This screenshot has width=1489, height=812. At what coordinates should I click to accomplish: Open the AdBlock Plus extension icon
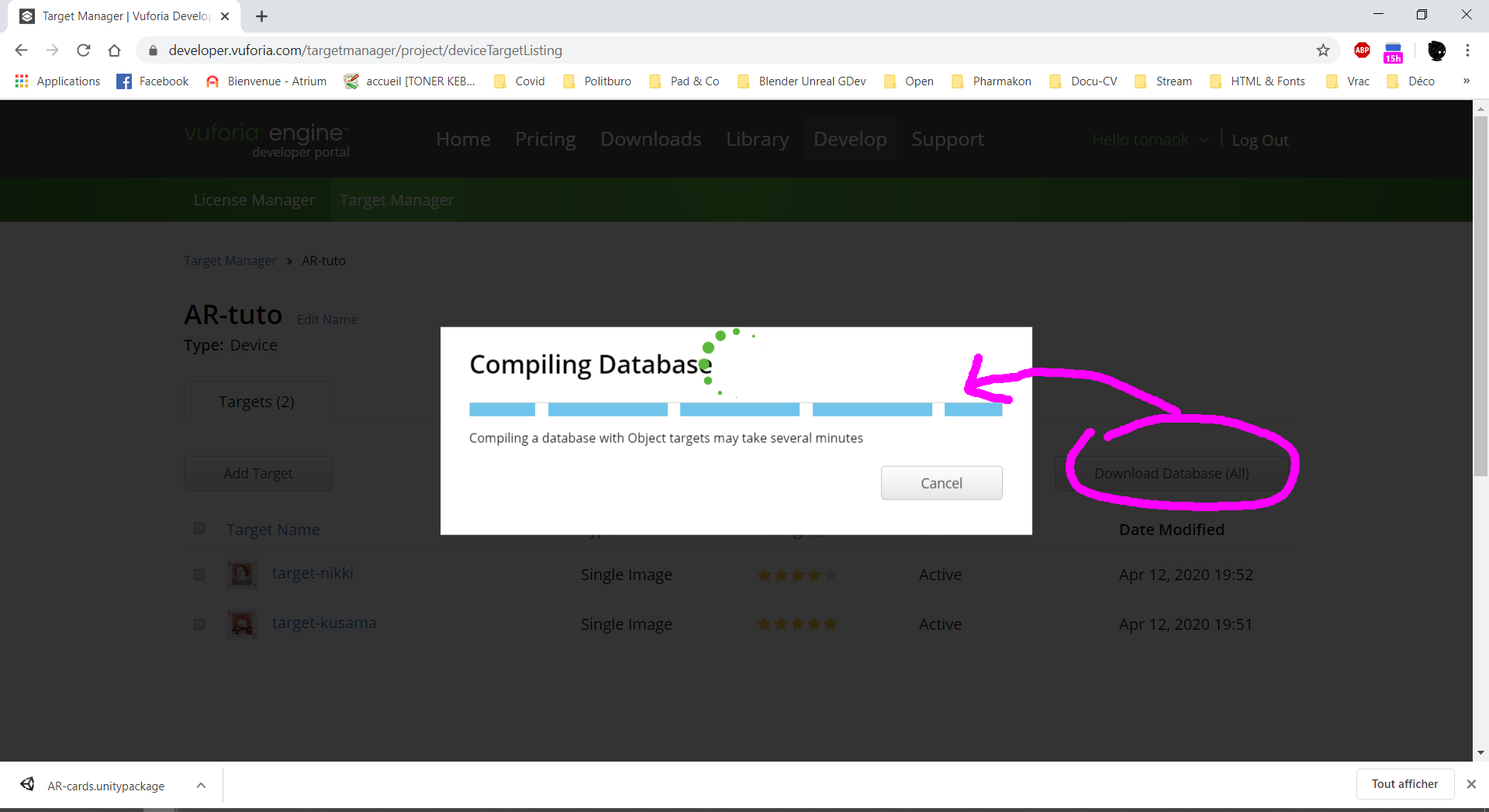pos(1362,50)
